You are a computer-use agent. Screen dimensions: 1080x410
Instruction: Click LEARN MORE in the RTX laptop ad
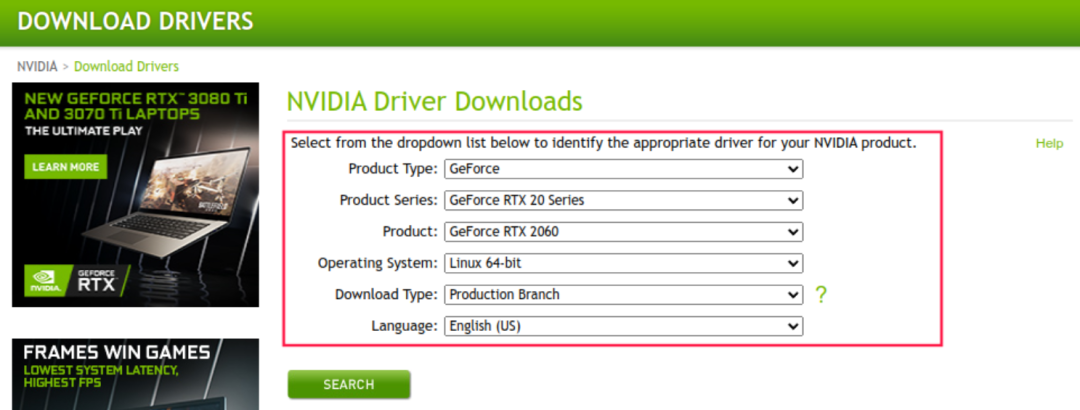65,167
